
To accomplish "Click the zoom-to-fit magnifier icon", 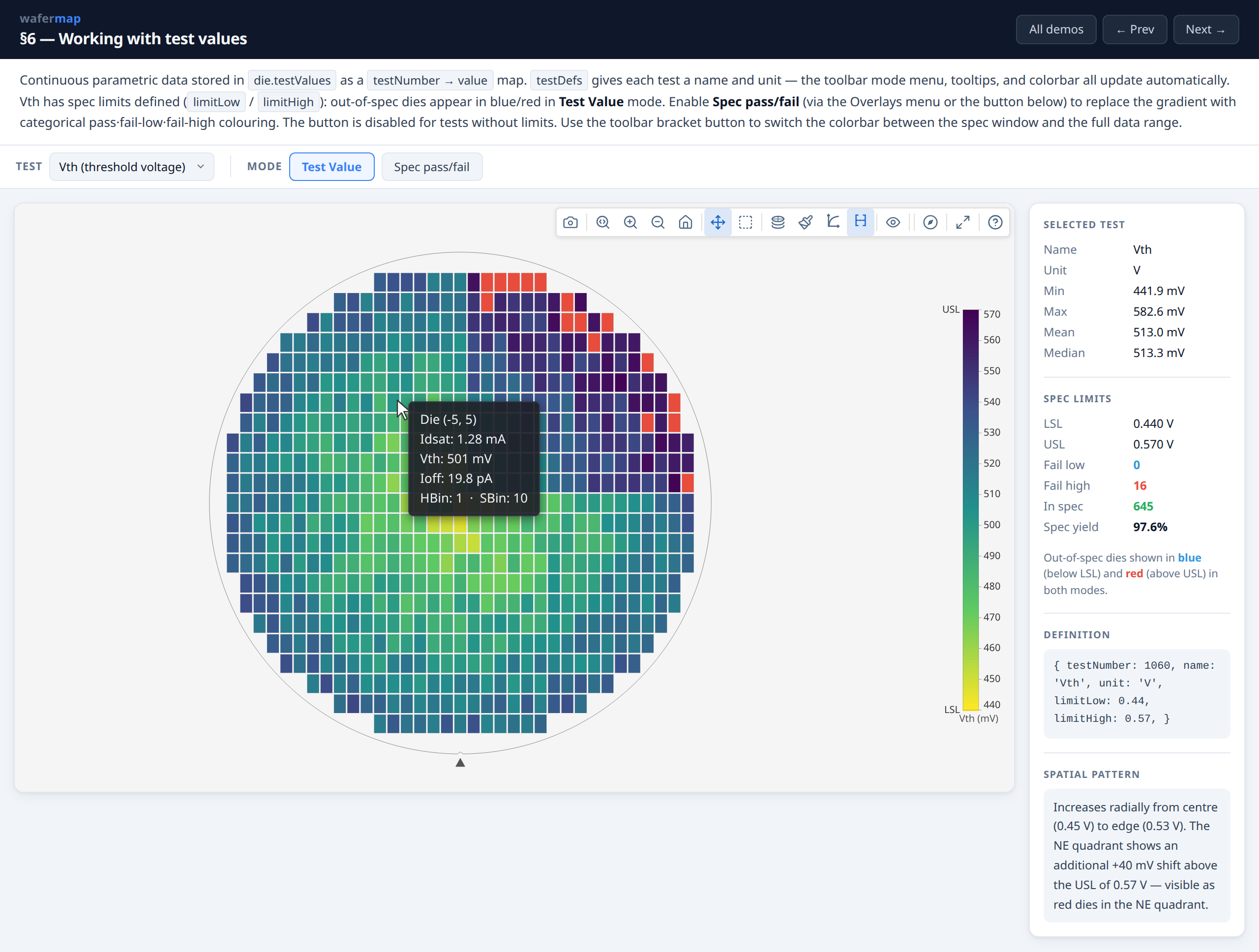I will point(603,222).
